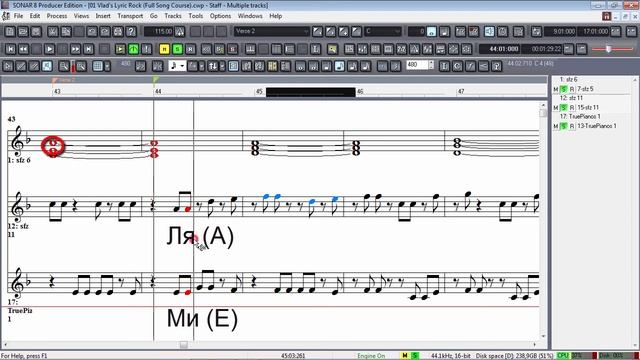Click the Help question mark icon
Image resolution: width=640 pixels, height=360 pixels.
131,31
